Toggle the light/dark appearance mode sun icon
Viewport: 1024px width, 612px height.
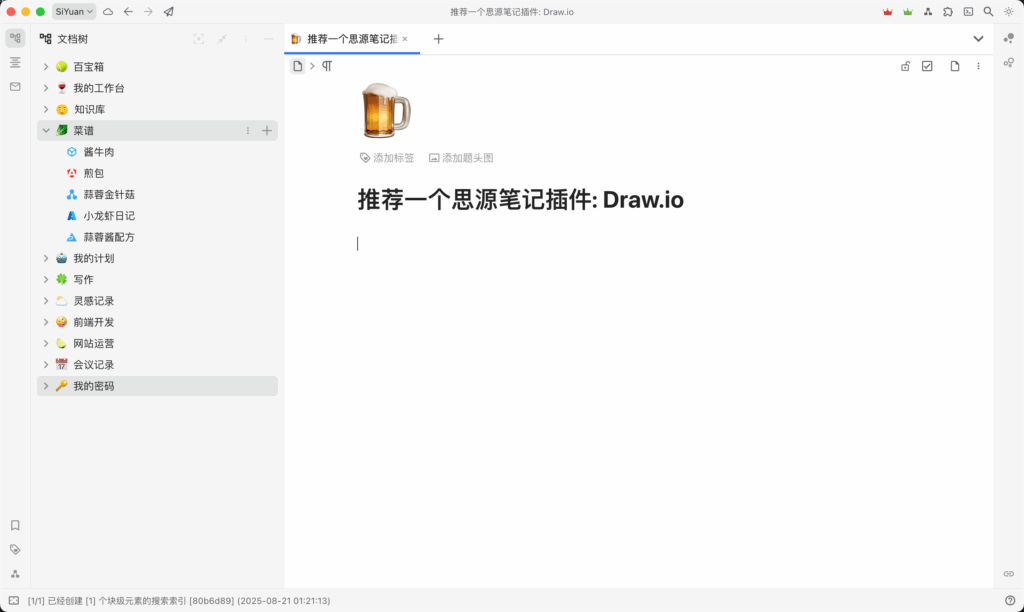coord(1008,12)
